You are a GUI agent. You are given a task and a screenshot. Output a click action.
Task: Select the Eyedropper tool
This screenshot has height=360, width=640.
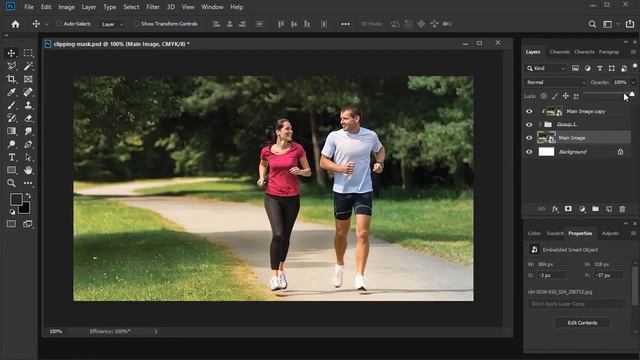[11, 92]
